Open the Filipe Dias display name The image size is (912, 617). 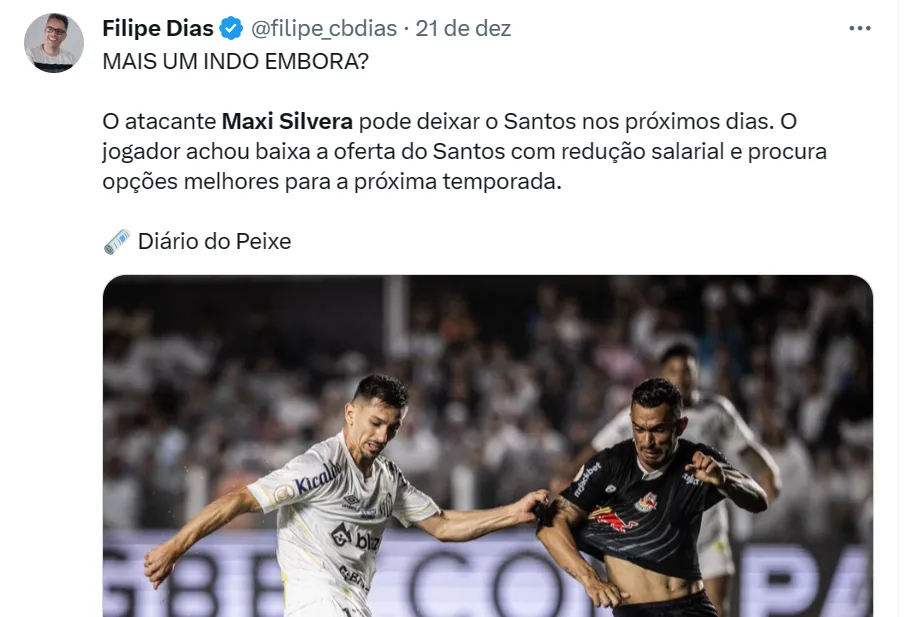(158, 28)
